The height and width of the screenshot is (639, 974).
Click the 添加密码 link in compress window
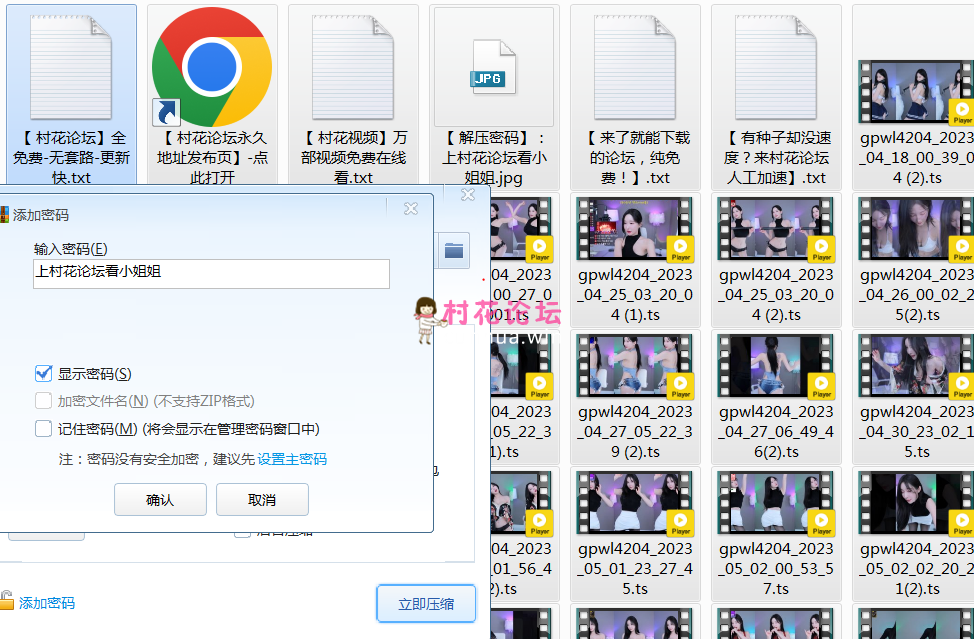[x=47, y=603]
